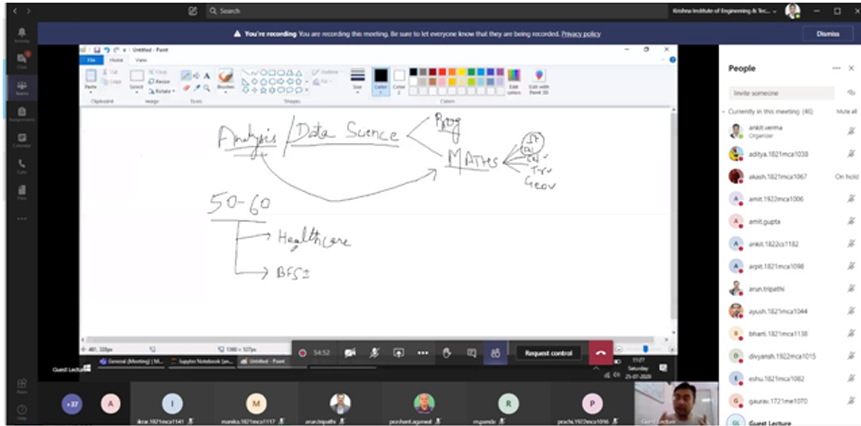Raise your hand in the meeting
Screen dimensions: 861x426
tap(446, 353)
